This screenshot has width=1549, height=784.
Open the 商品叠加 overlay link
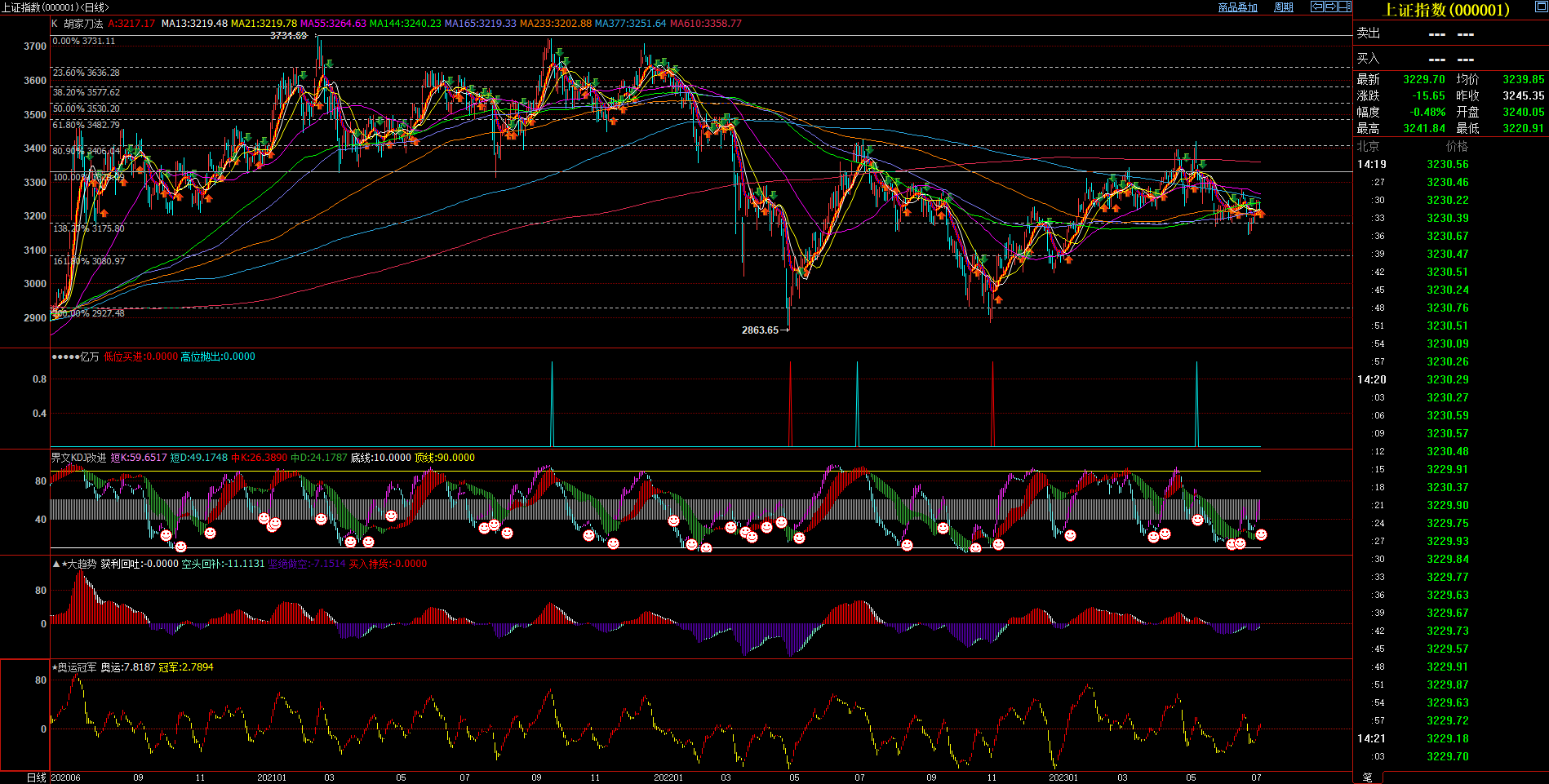coord(1237,7)
